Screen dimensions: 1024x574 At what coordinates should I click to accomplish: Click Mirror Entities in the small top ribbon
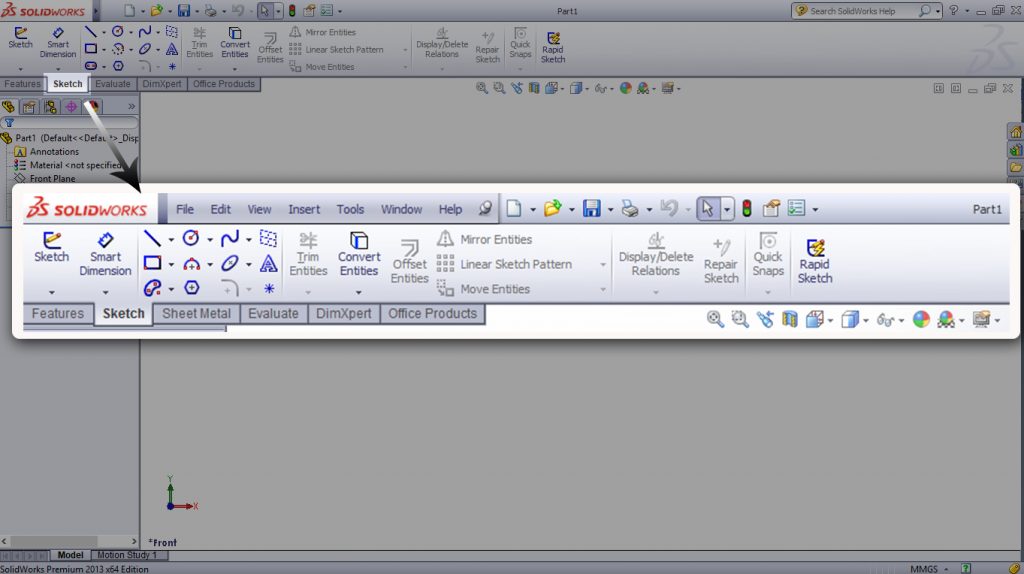(323, 32)
